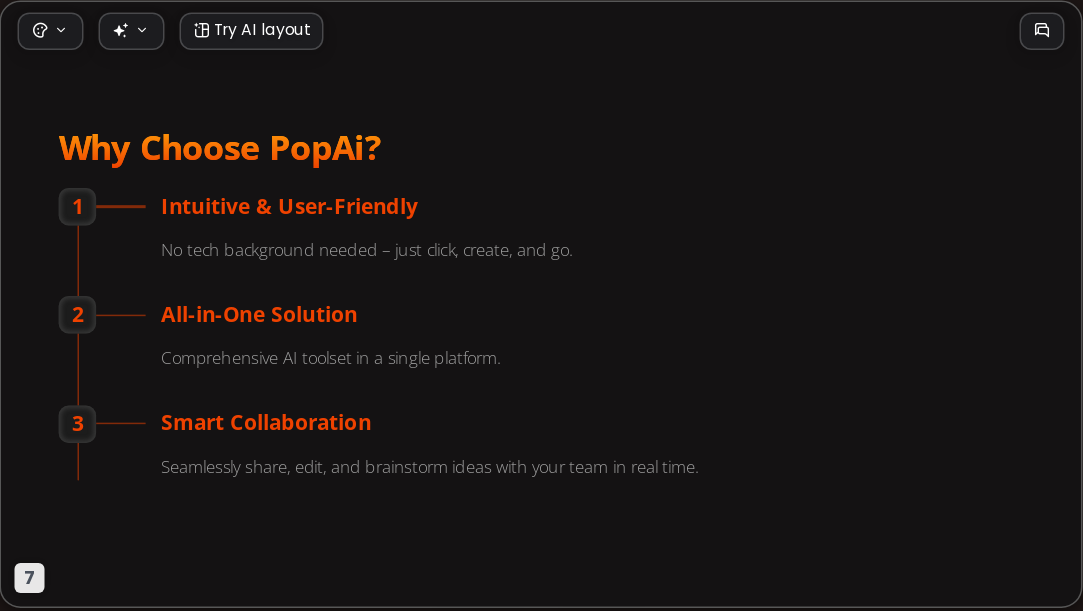Viewport: 1083px width, 611px height.
Task: Open the theme palette dropdown
Action: click(x=50, y=31)
